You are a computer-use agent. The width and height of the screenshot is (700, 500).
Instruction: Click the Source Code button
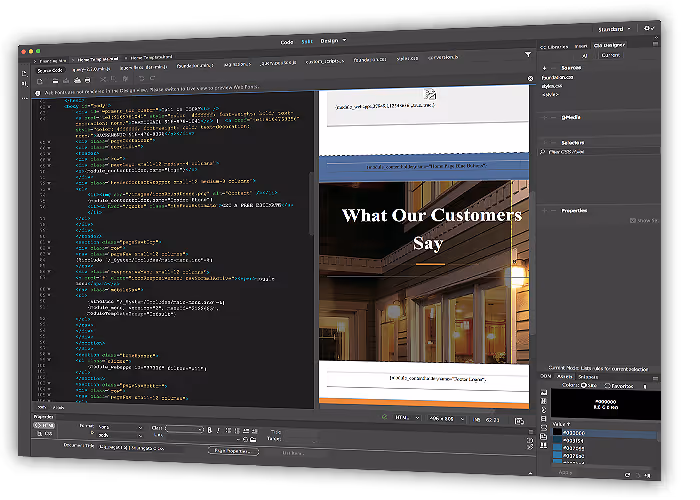50,71
